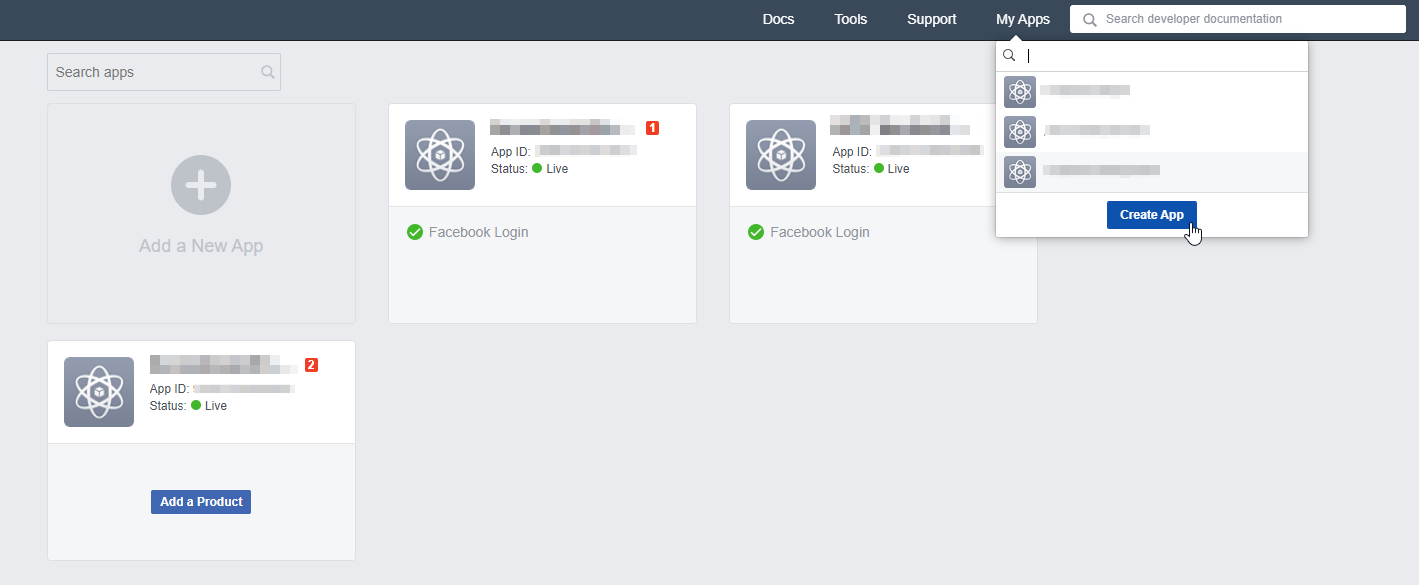Viewport: 1419px width, 585px height.
Task: Click the Add a New App label
Action: [201, 246]
